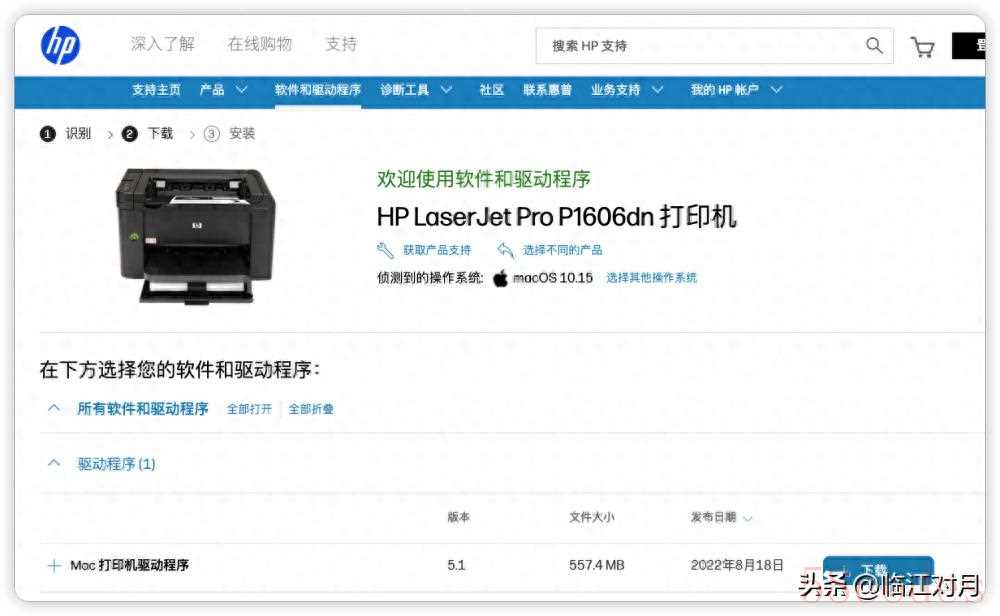Click the 全部折叠 link
The width and height of the screenshot is (1000, 616).
(311, 409)
